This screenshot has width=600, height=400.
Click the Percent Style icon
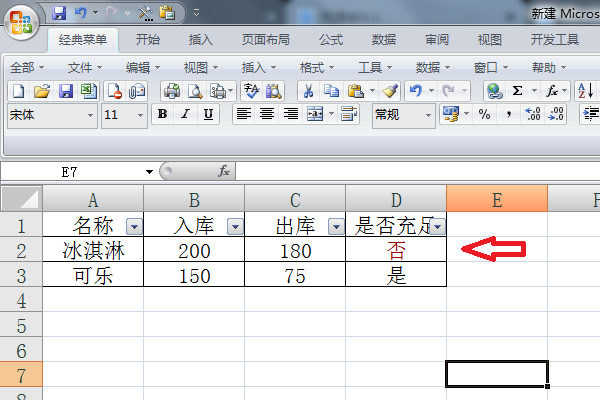[x=484, y=114]
